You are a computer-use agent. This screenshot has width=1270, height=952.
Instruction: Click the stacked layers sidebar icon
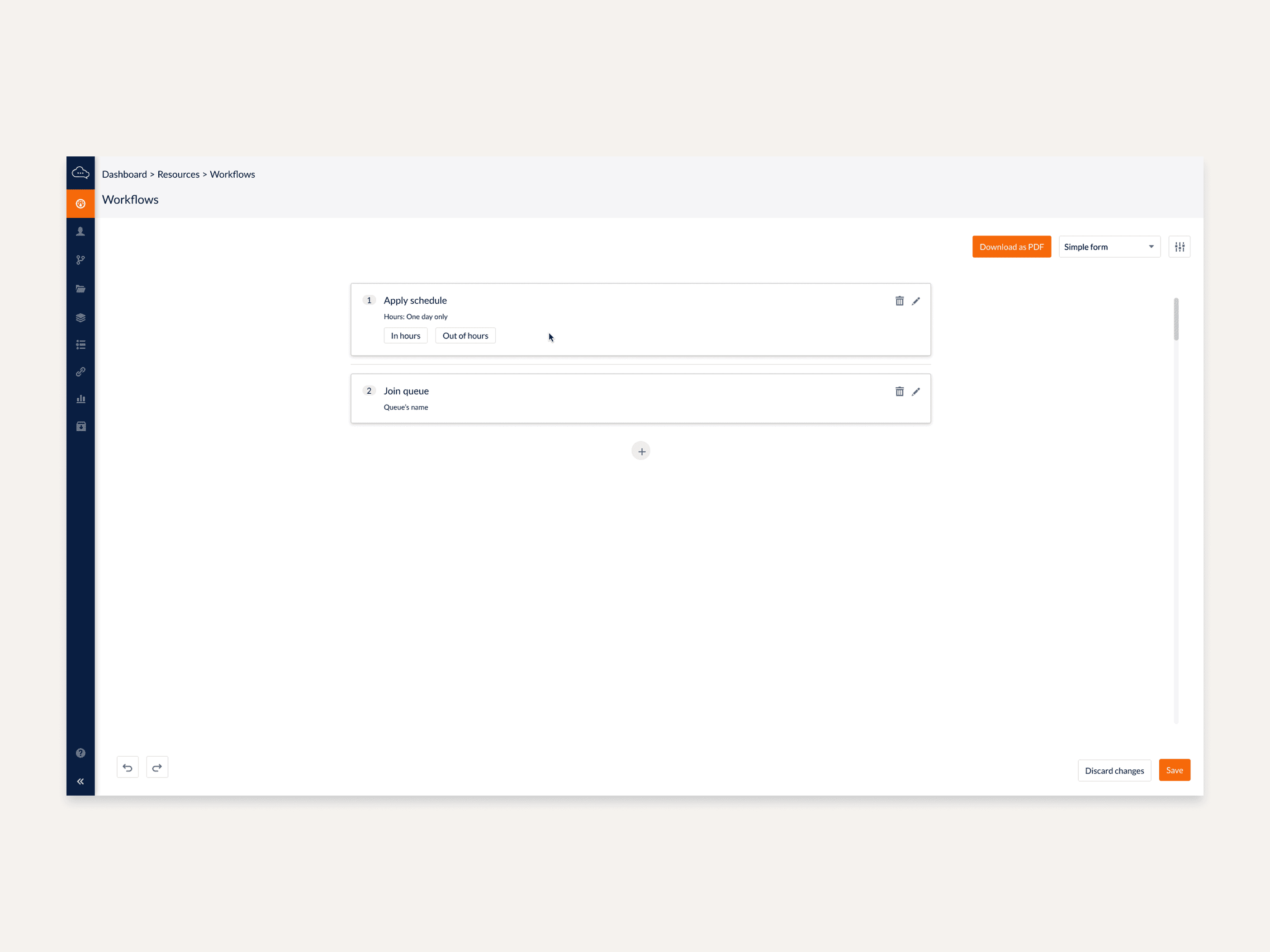[81, 317]
